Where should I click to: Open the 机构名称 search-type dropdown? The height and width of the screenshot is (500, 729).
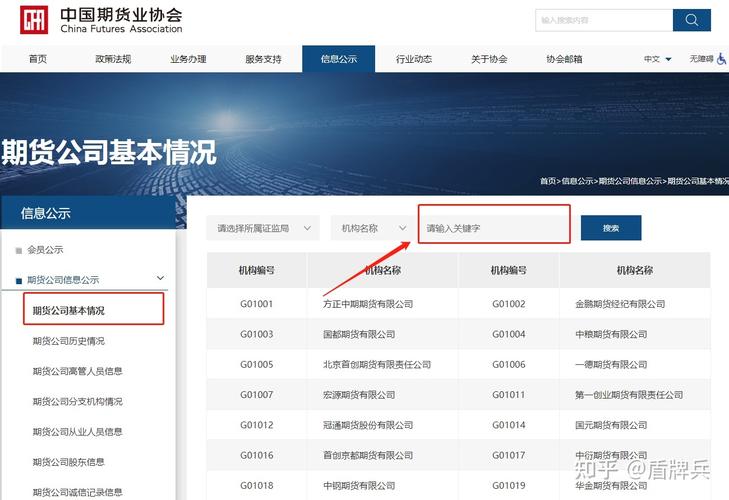coord(373,228)
